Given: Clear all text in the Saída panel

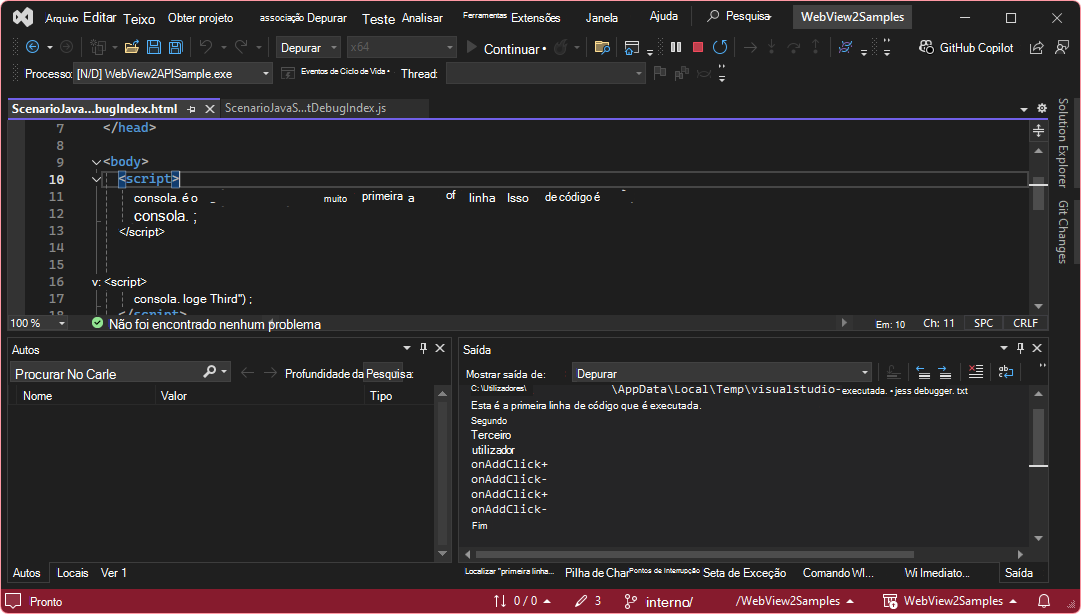Looking at the screenshot, I should [976, 371].
